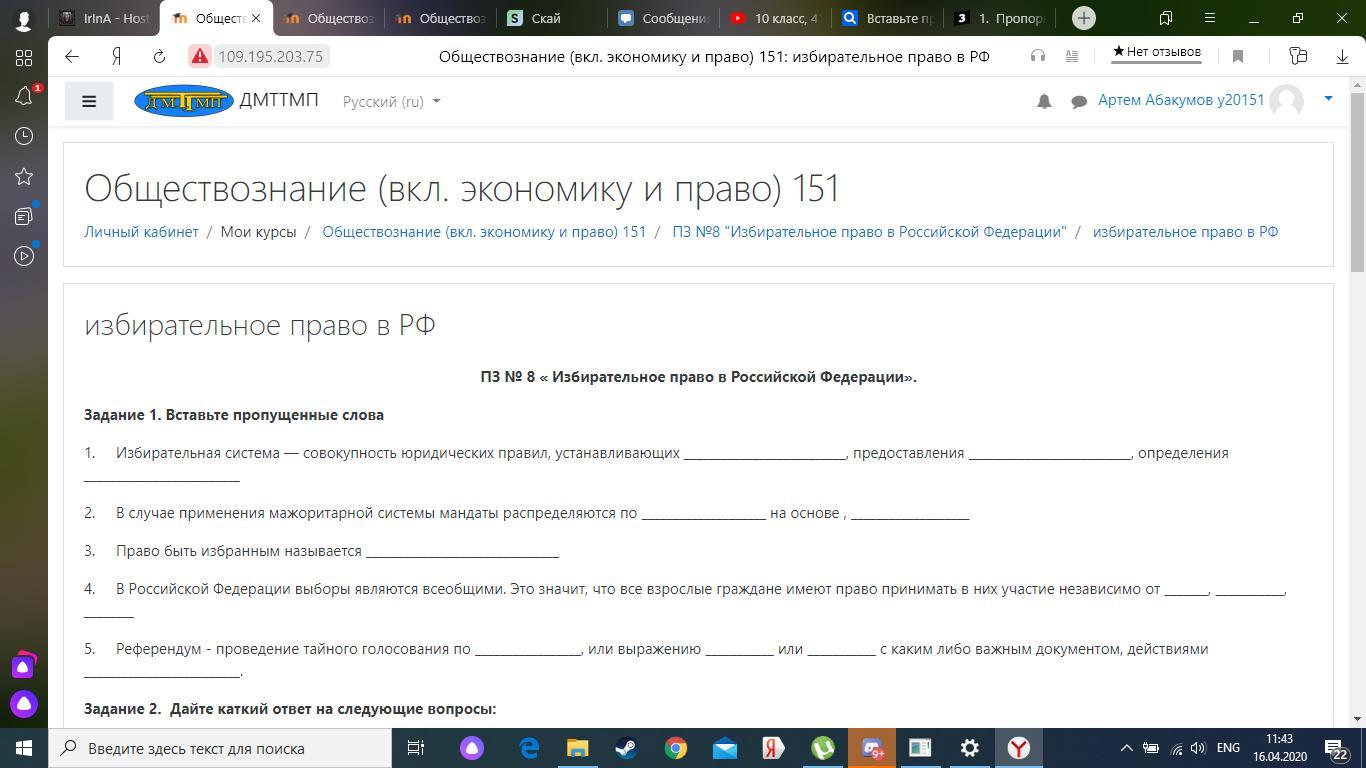
Task: Open the video play icon in sidebar
Action: coord(24,256)
